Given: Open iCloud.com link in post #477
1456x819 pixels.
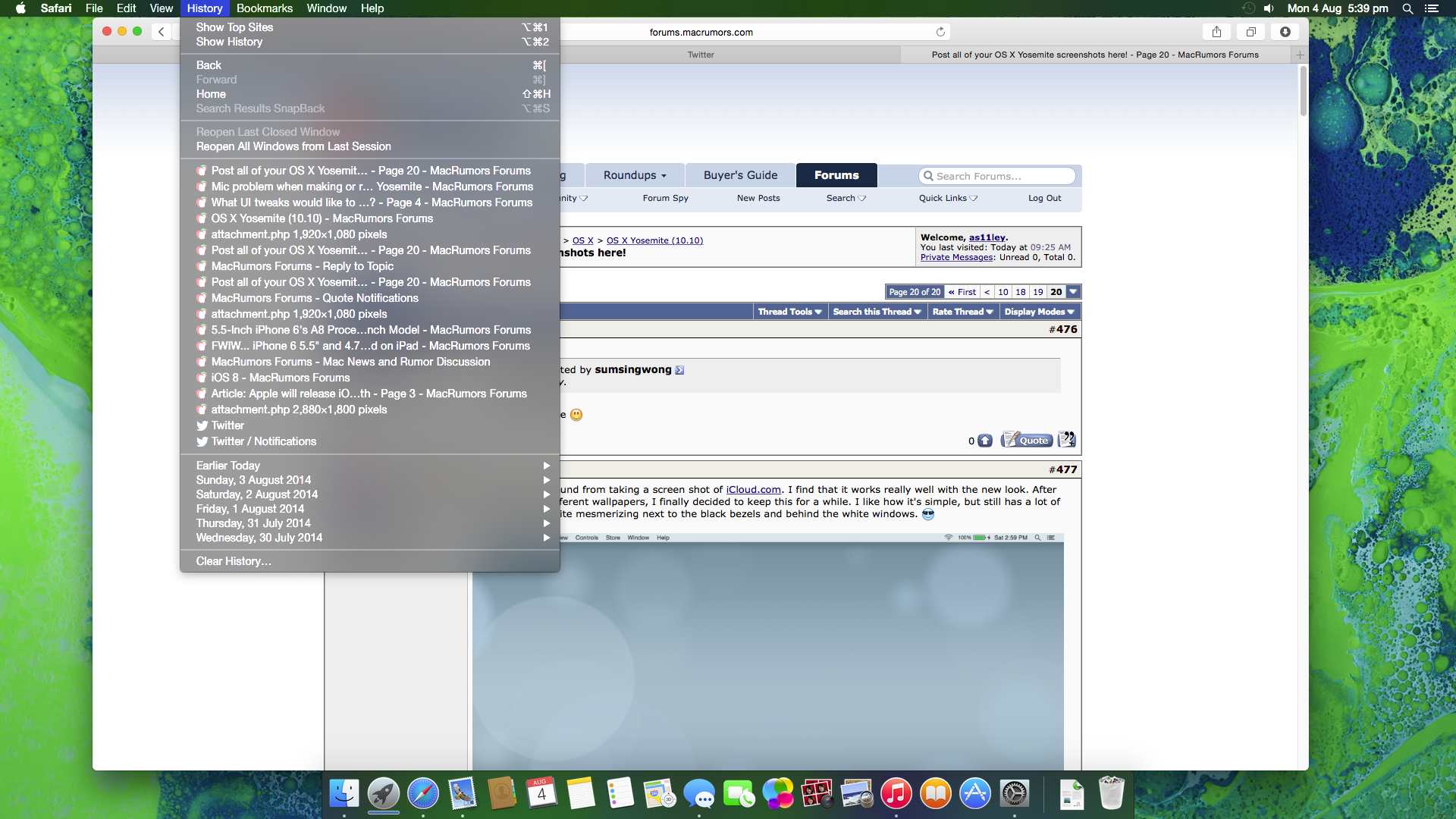Looking at the screenshot, I should click(753, 490).
